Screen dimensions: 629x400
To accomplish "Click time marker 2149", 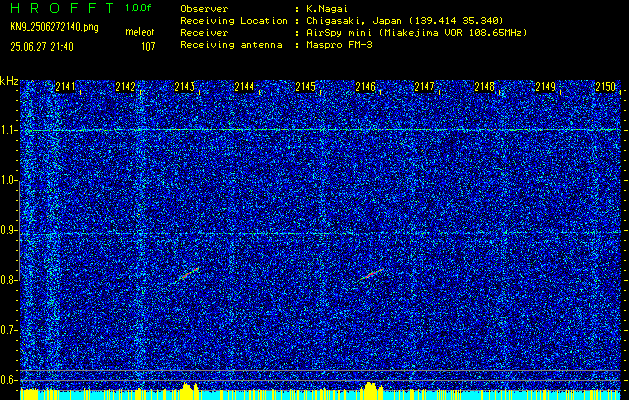I will point(546,87).
